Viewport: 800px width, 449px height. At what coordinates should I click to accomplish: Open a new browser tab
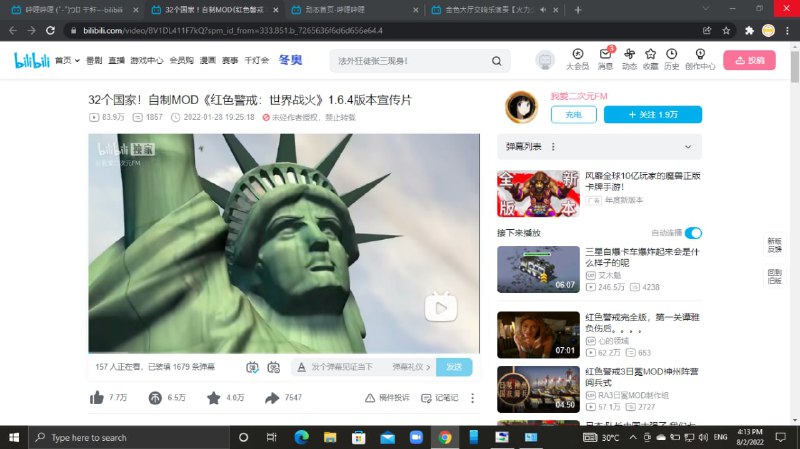tap(578, 10)
